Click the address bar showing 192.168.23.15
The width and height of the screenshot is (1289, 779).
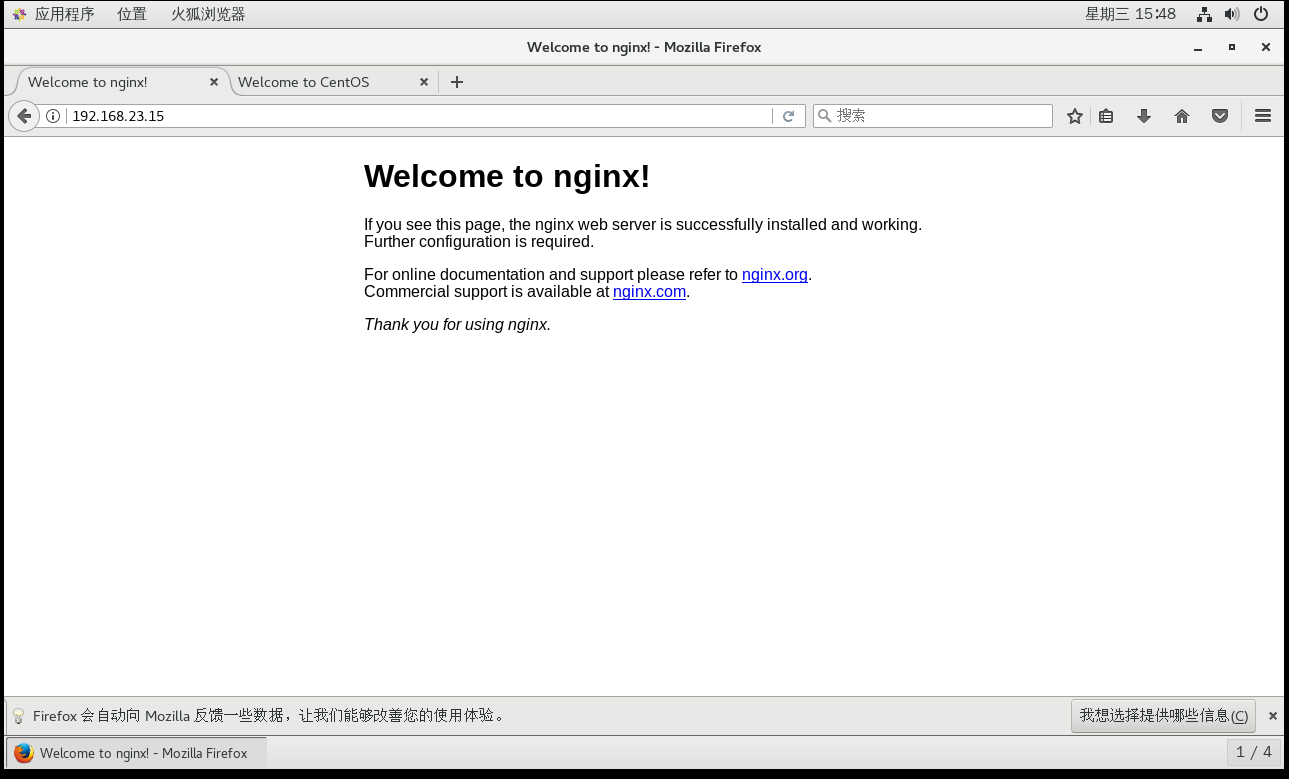click(x=418, y=116)
